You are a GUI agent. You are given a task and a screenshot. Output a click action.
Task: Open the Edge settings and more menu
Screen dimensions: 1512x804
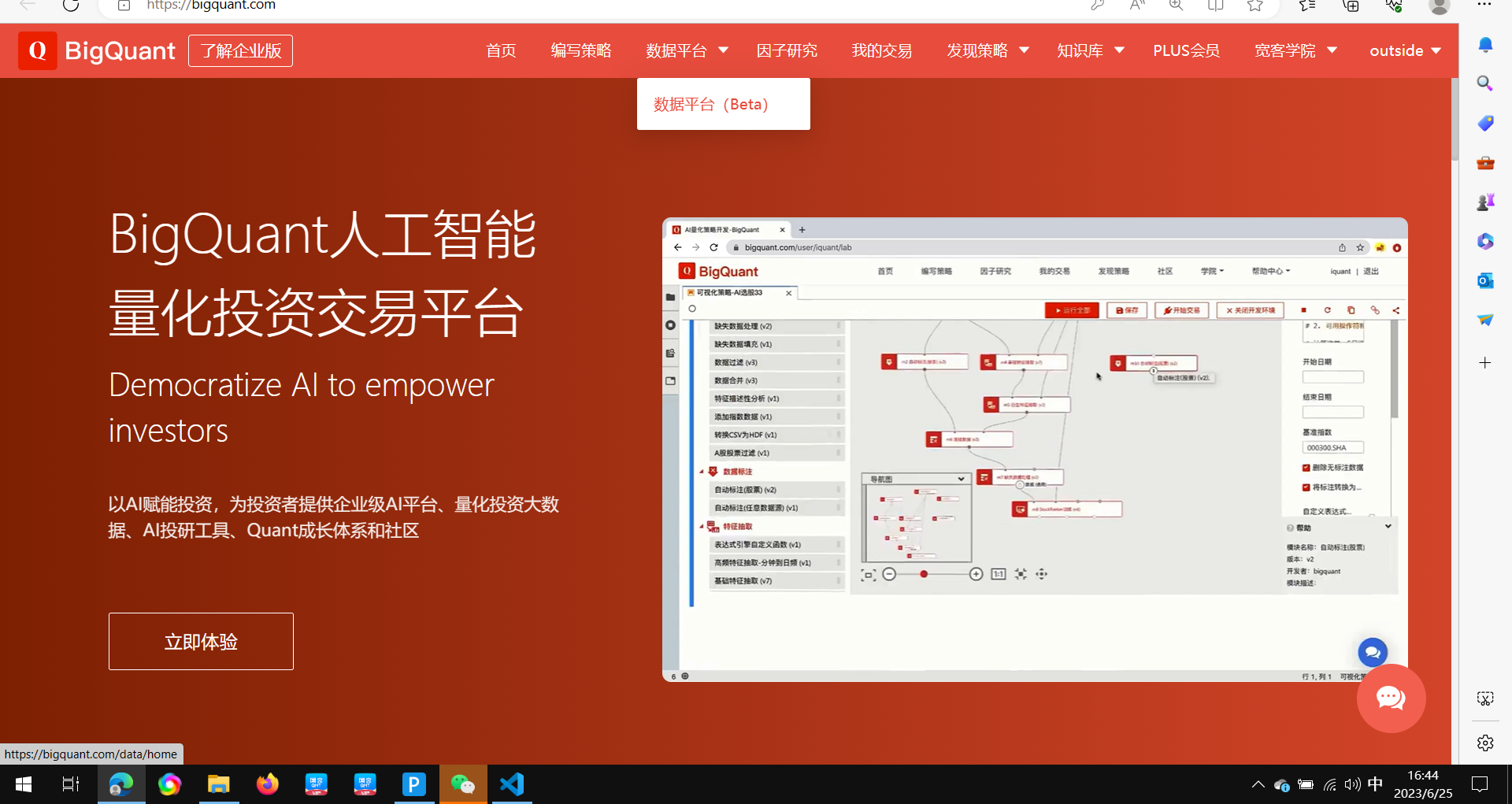point(1484,4)
